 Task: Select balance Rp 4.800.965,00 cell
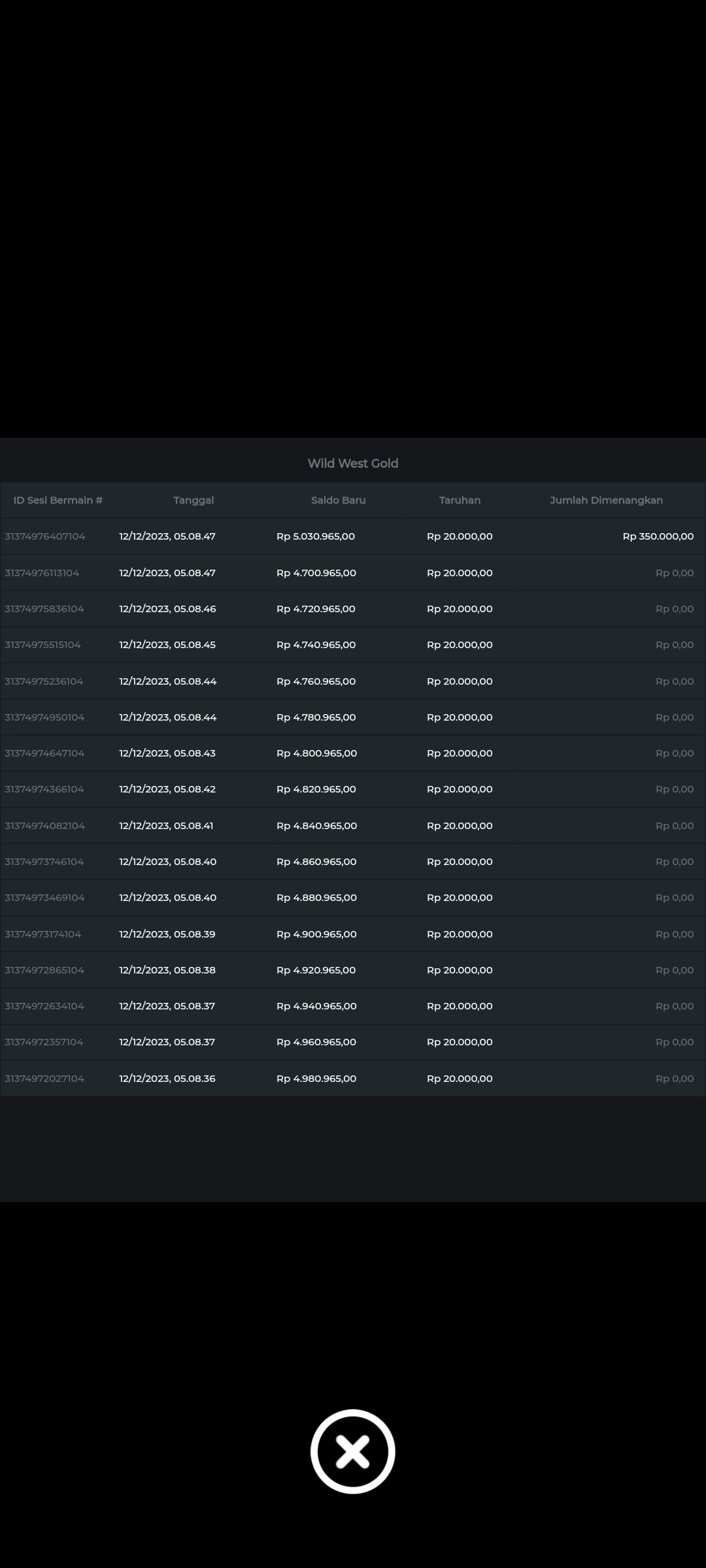(316, 753)
